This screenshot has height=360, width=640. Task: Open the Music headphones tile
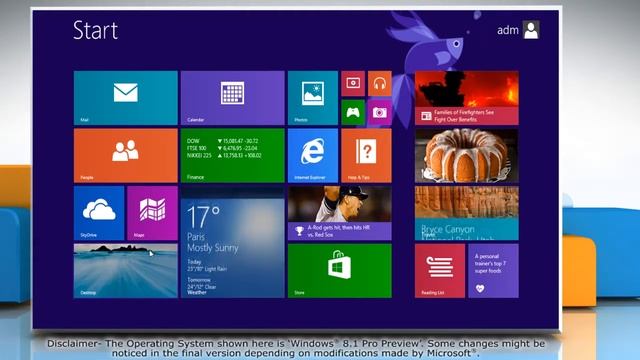click(380, 84)
